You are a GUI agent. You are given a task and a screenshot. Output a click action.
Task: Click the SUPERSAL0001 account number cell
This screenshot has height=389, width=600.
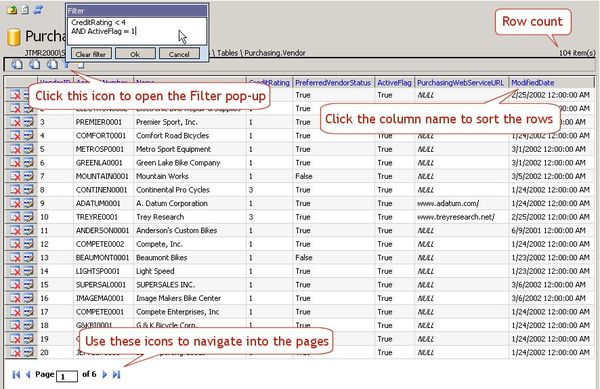pos(101,285)
